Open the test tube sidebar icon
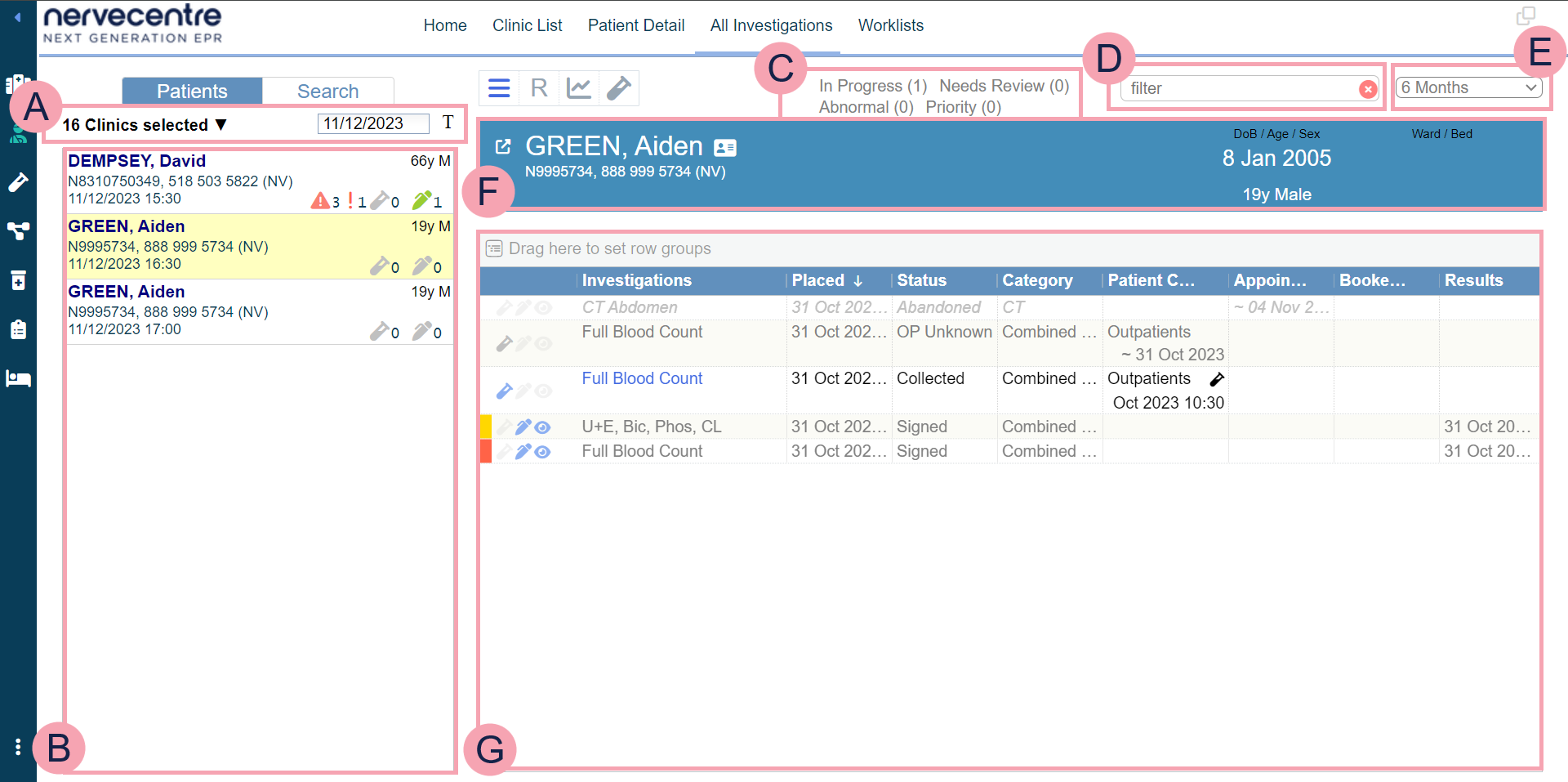Image resolution: width=1568 pixels, height=782 pixels. (18, 182)
